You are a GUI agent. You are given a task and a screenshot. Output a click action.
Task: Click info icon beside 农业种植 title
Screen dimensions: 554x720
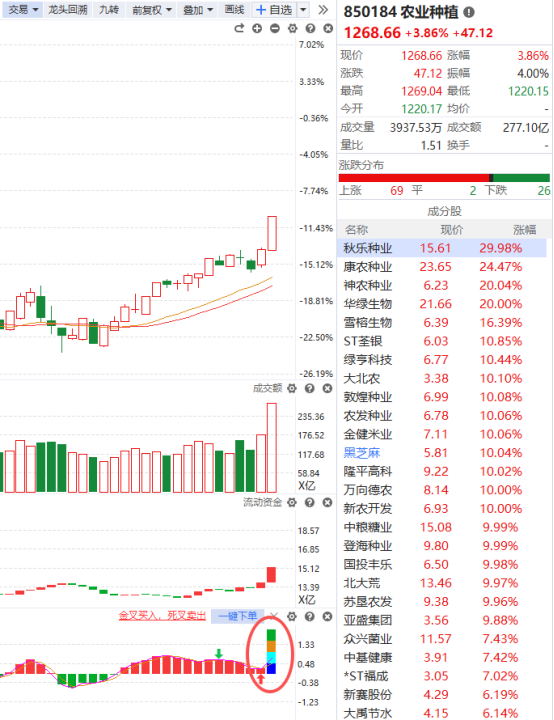[469, 12]
